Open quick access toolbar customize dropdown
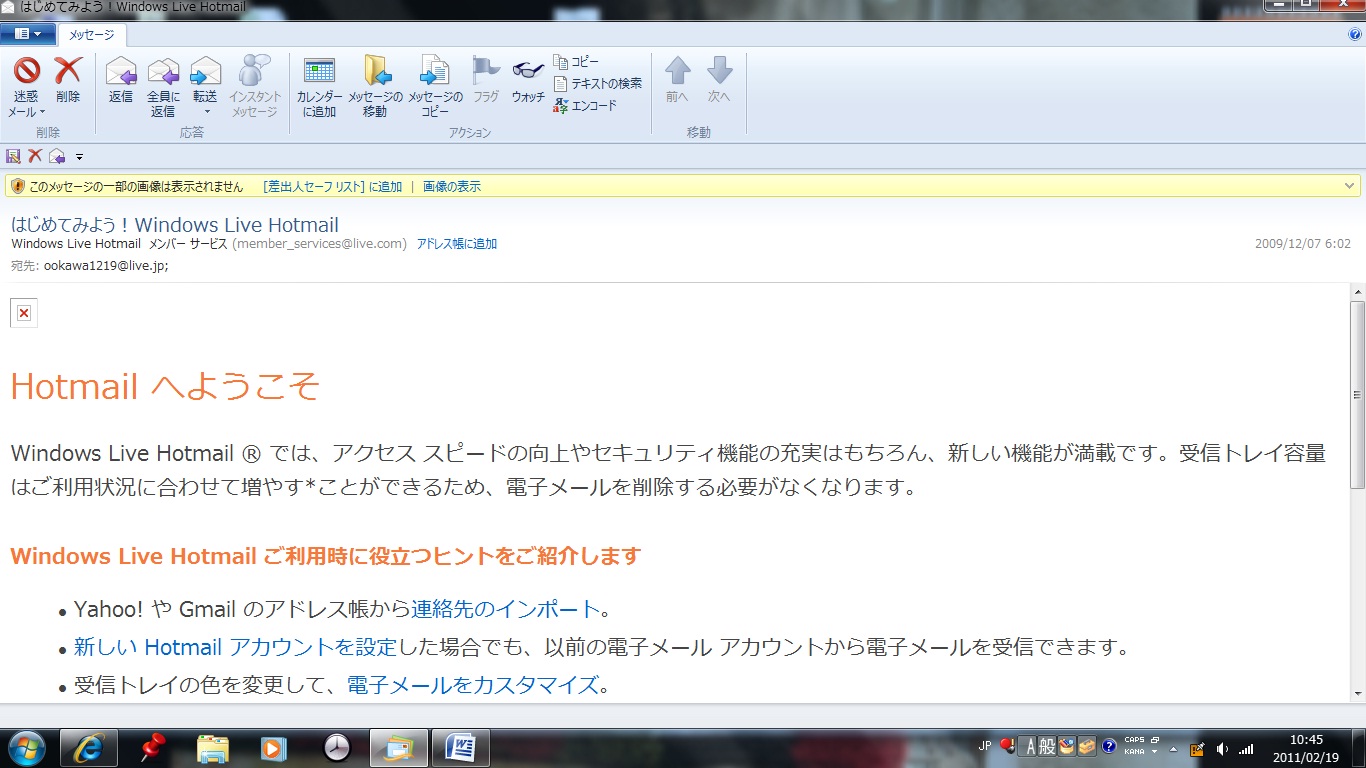The image size is (1366, 768). click(x=80, y=157)
